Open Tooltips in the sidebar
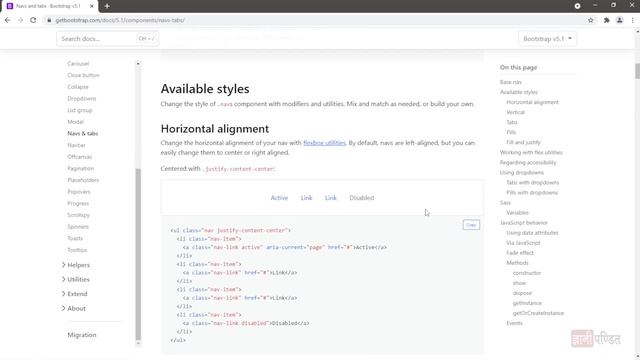Screen dimensions: 640x360 click(77, 250)
